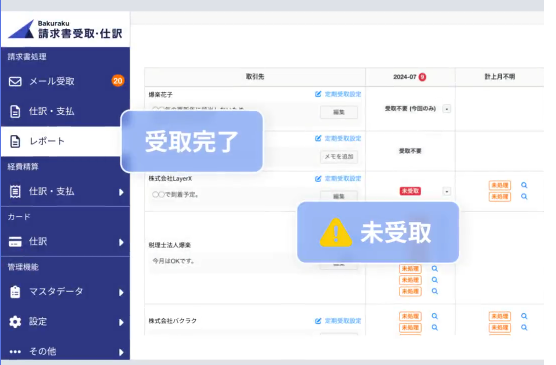Screen dimensions: 556x365
Task: Click the 株式会社バクラク vendor name
Action: pos(173,321)
